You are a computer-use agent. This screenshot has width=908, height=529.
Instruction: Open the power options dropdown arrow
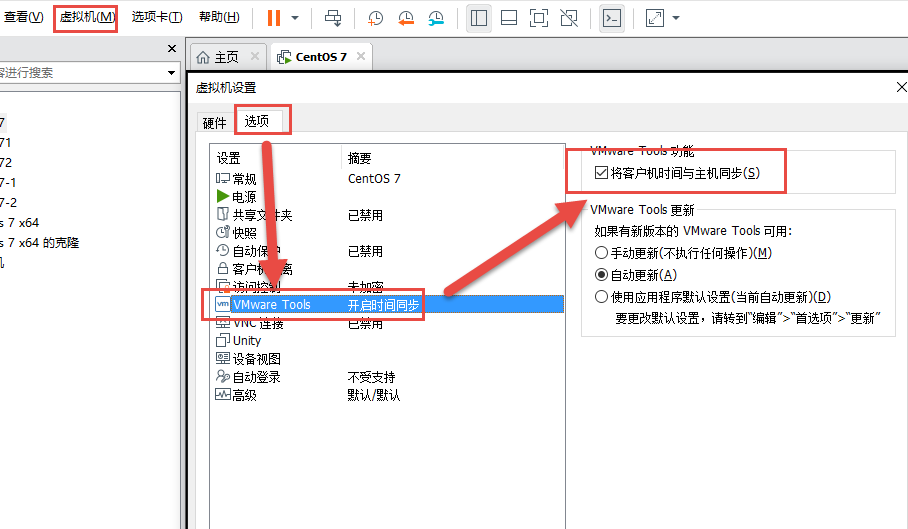pyautogui.click(x=295, y=18)
